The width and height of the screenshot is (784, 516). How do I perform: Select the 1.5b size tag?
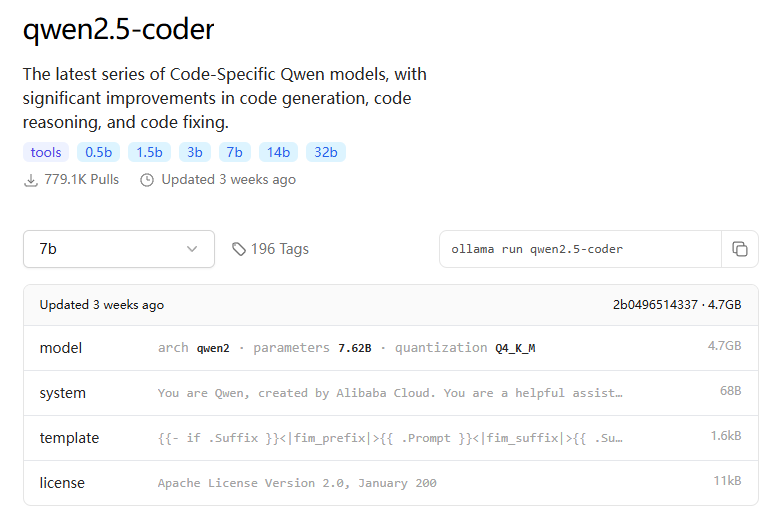click(x=150, y=152)
